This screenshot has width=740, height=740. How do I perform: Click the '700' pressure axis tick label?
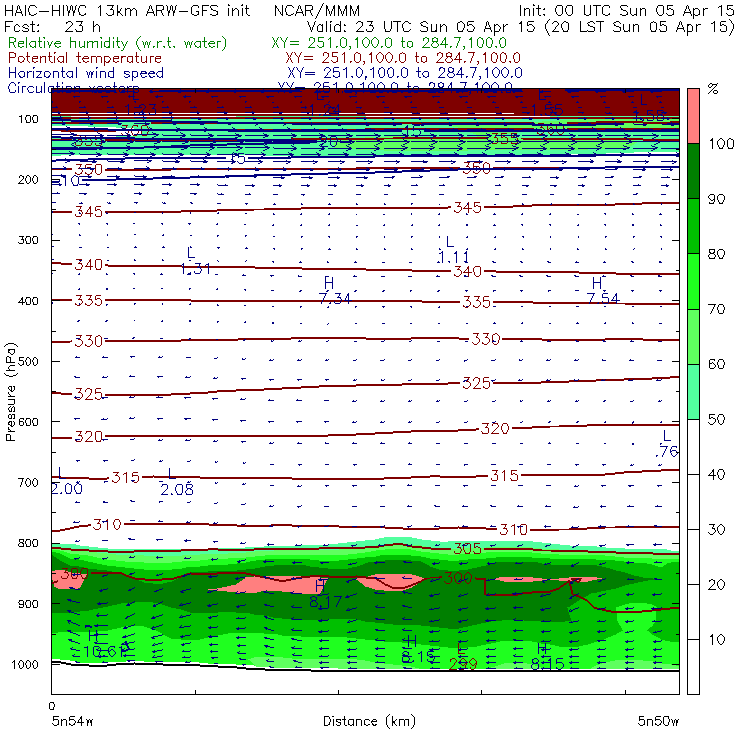tap(28, 482)
